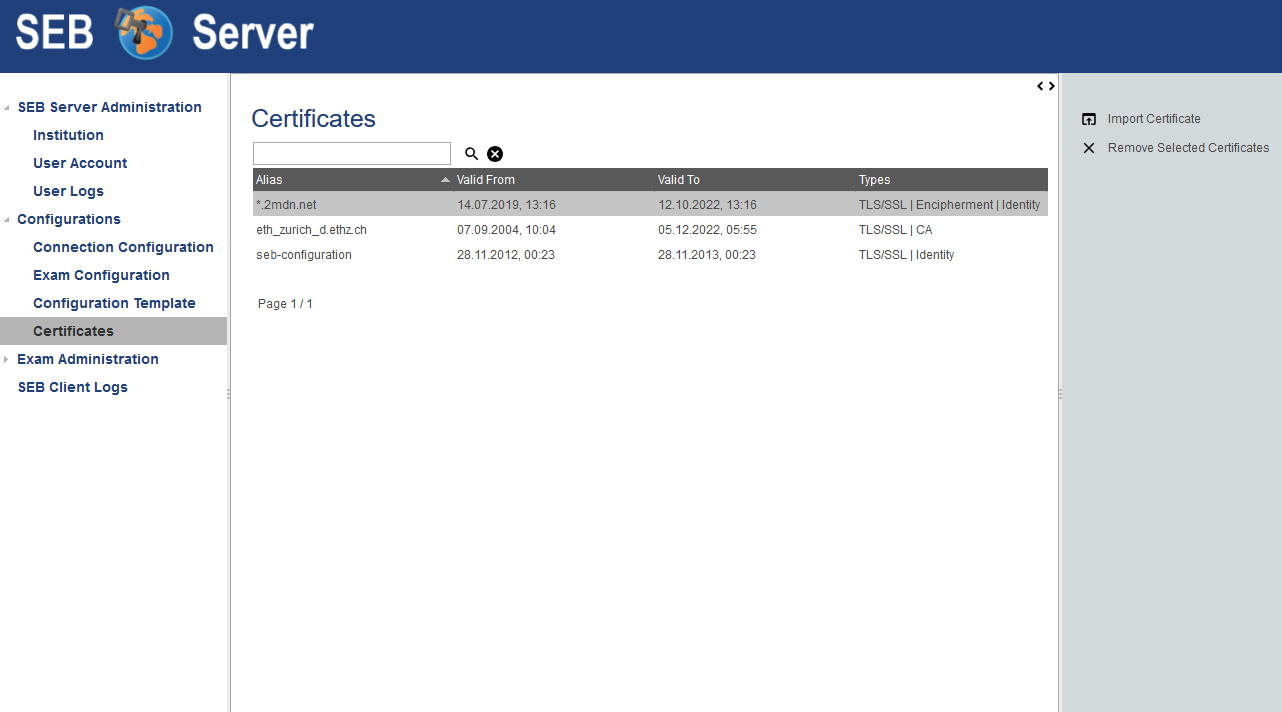Expand the Exam Administration section
The image size is (1282, 712).
8,360
